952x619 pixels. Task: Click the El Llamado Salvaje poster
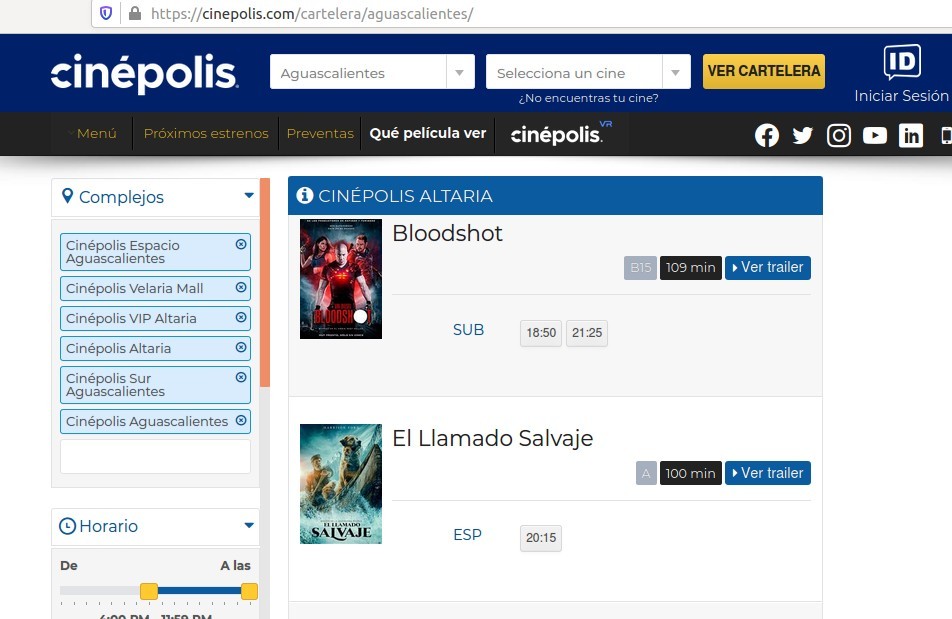pos(341,484)
